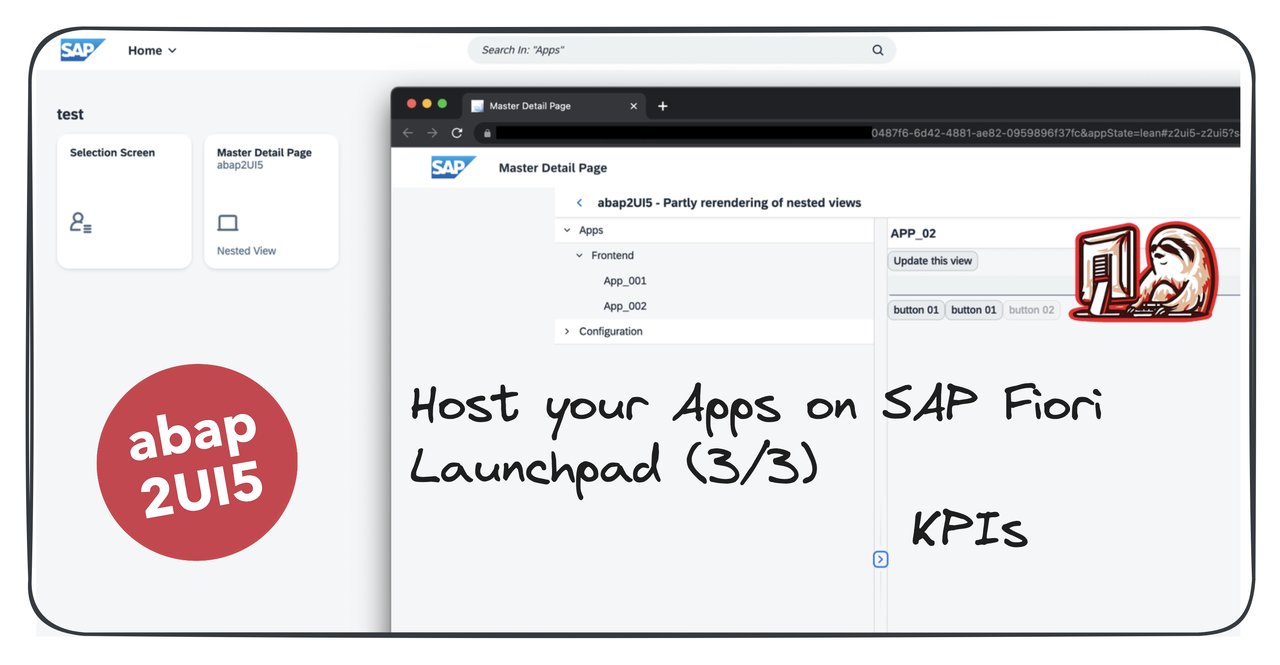Viewport: 1280px width, 665px height.
Task: Click the Update this view button
Action: coord(933,261)
